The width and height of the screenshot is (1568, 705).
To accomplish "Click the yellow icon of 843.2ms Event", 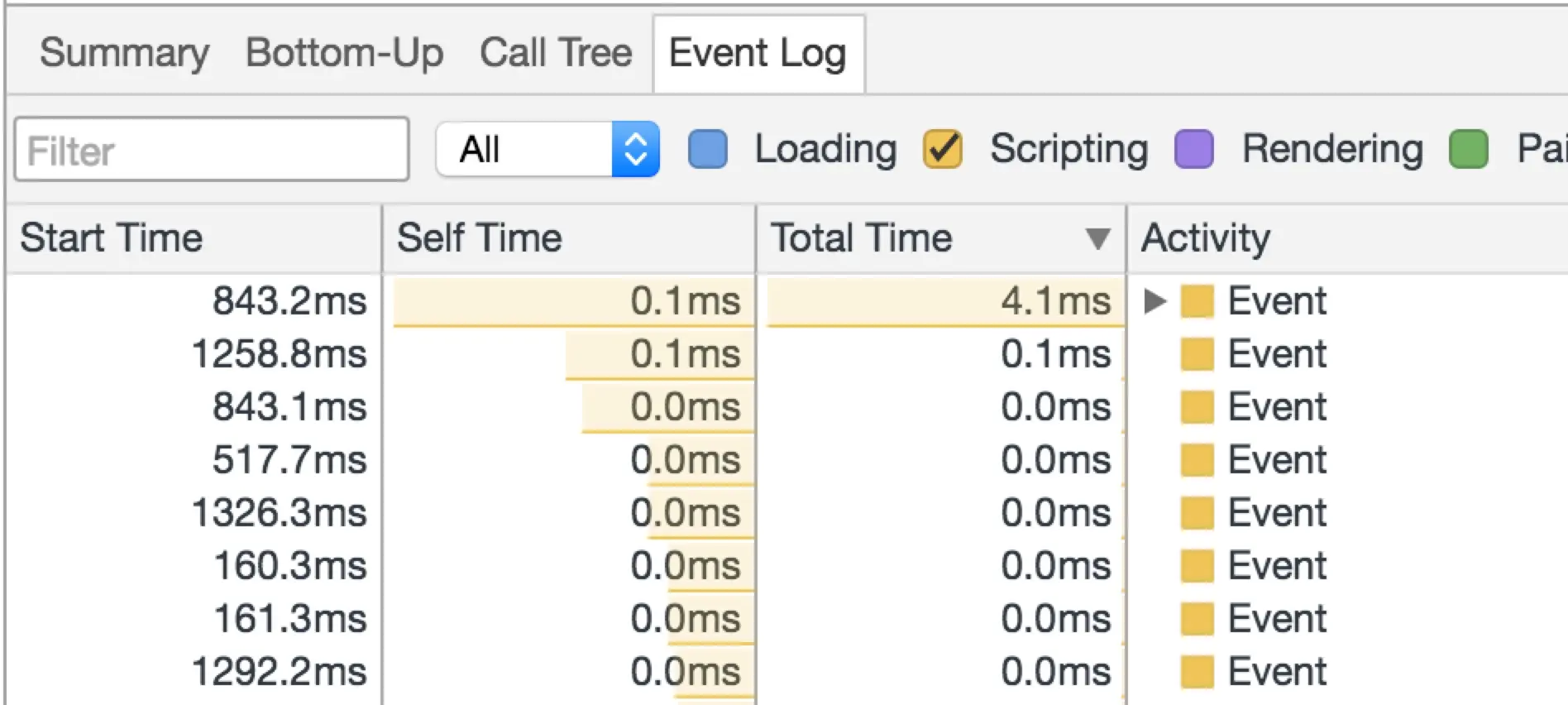I will point(1197,301).
